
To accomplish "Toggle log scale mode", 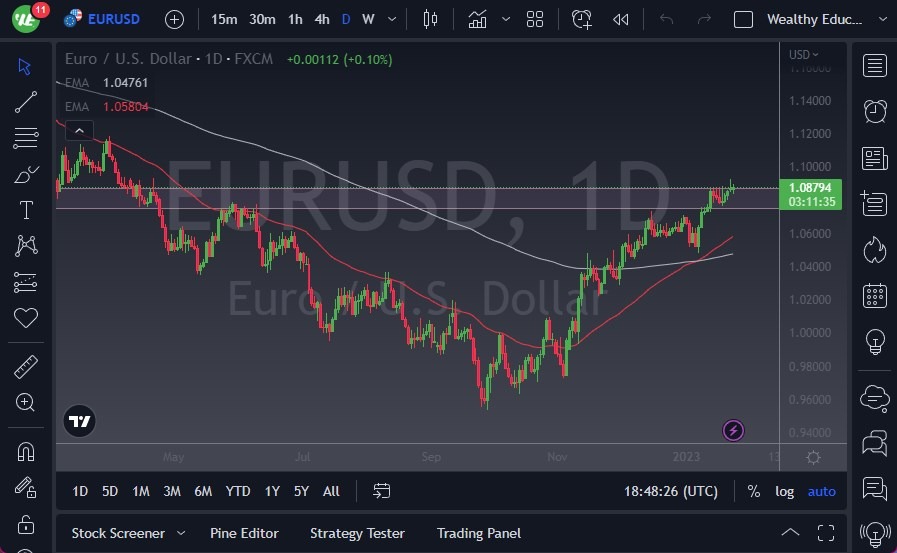I will tap(784, 491).
